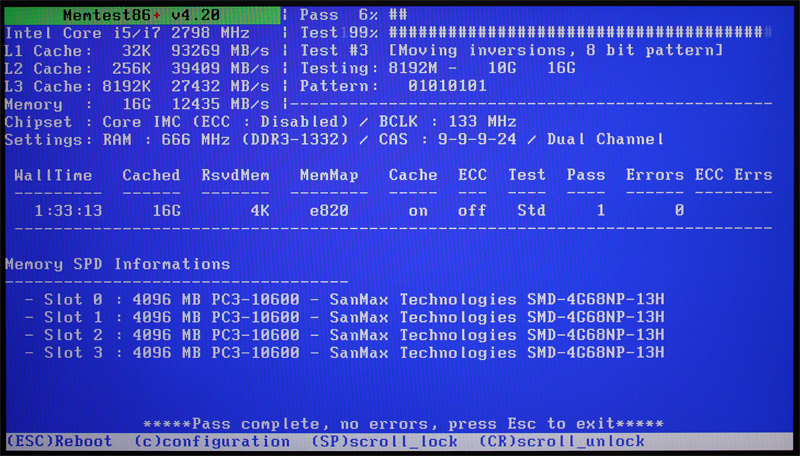The height and width of the screenshot is (456, 800).
Task: Click the Slot 3 SanMax memory row
Action: click(344, 352)
